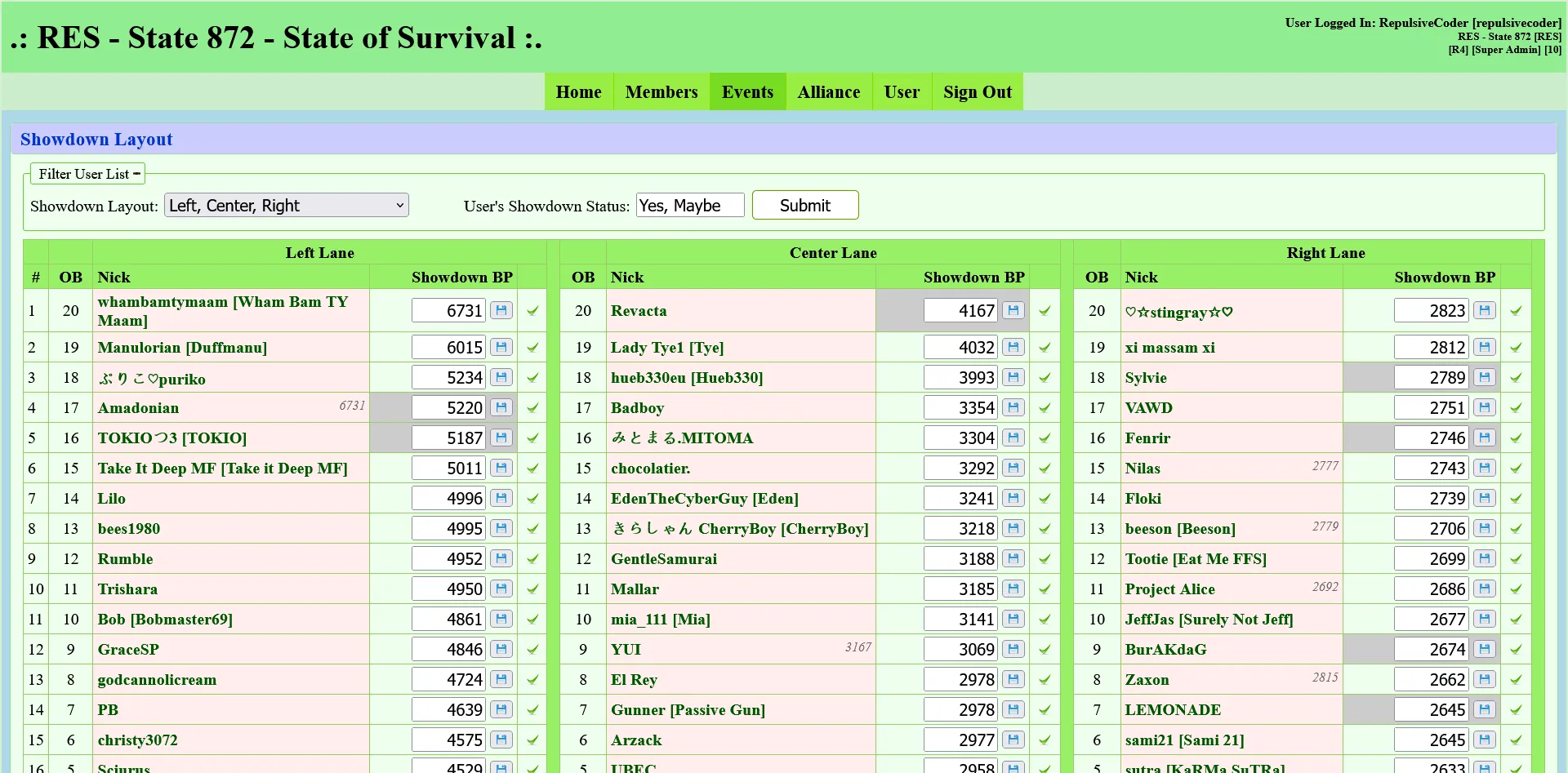Save Showdown BP for Sylvie row
The width and height of the screenshot is (1568, 773).
tap(1485, 377)
